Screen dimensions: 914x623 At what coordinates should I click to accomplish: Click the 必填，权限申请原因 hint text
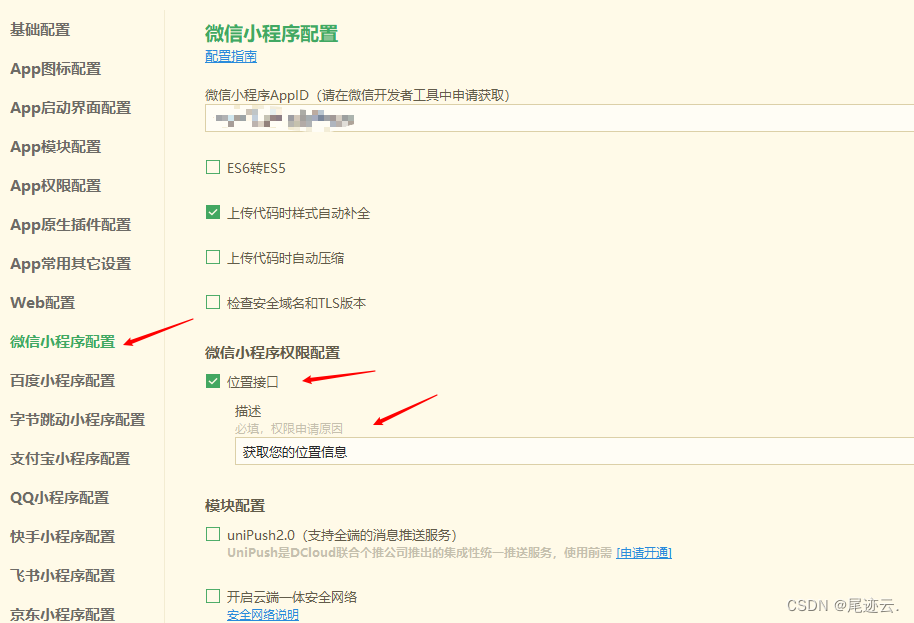(x=289, y=429)
